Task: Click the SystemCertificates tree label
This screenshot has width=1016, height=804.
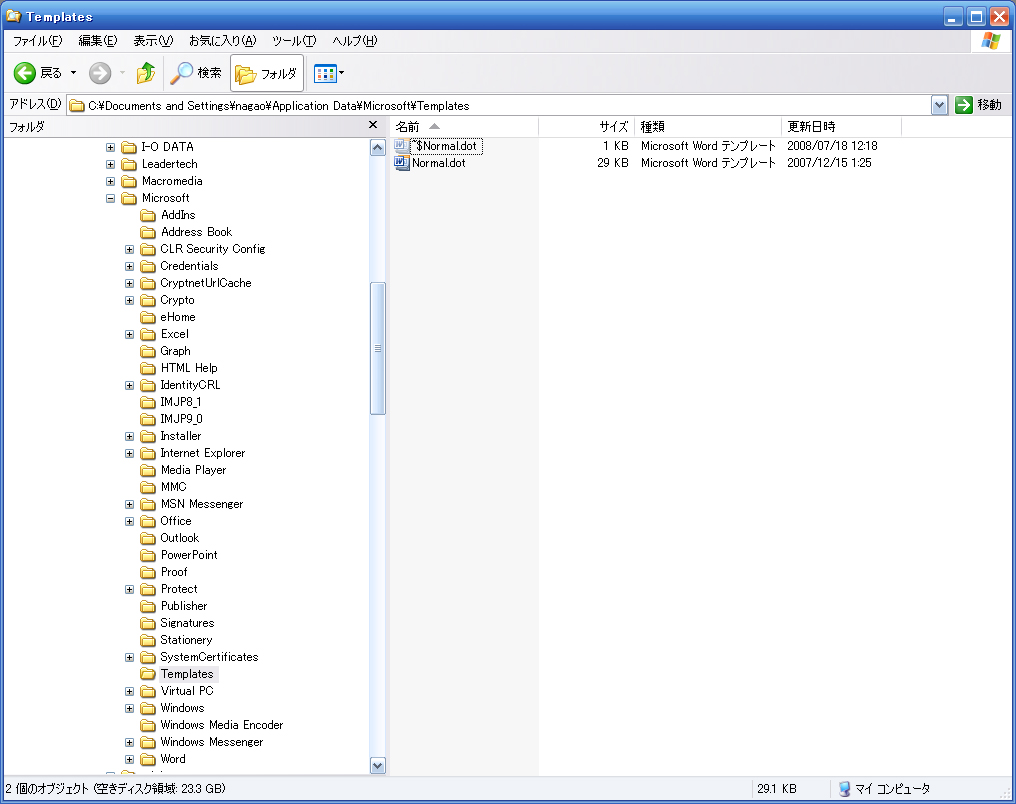Action: pyautogui.click(x=209, y=657)
